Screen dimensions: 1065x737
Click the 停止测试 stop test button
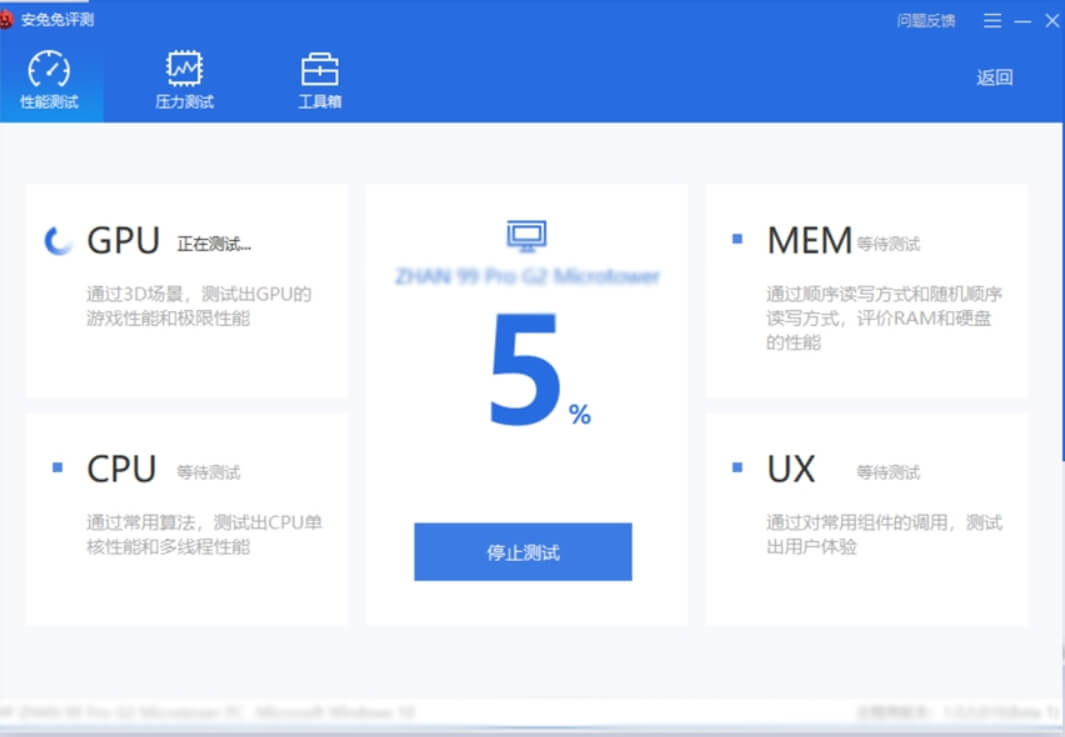pos(523,552)
